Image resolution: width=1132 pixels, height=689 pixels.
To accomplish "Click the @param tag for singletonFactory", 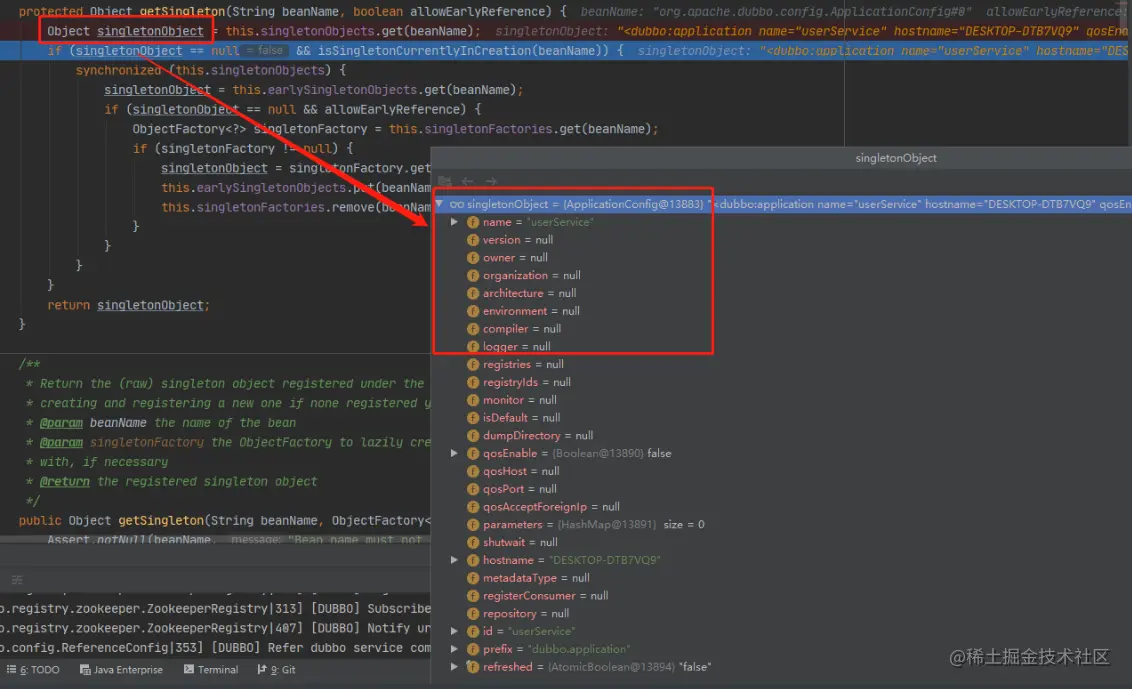I will (61, 443).
